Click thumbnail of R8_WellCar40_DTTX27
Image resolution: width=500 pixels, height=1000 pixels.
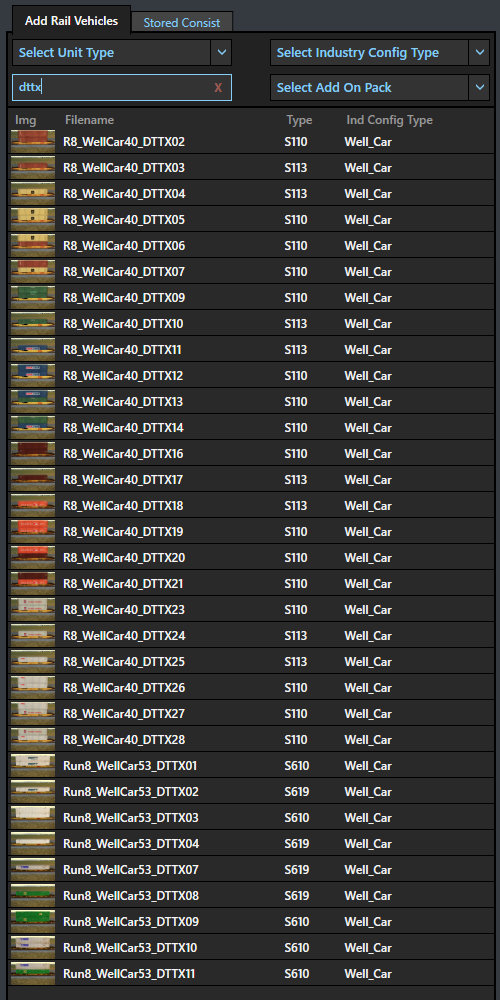tap(33, 714)
